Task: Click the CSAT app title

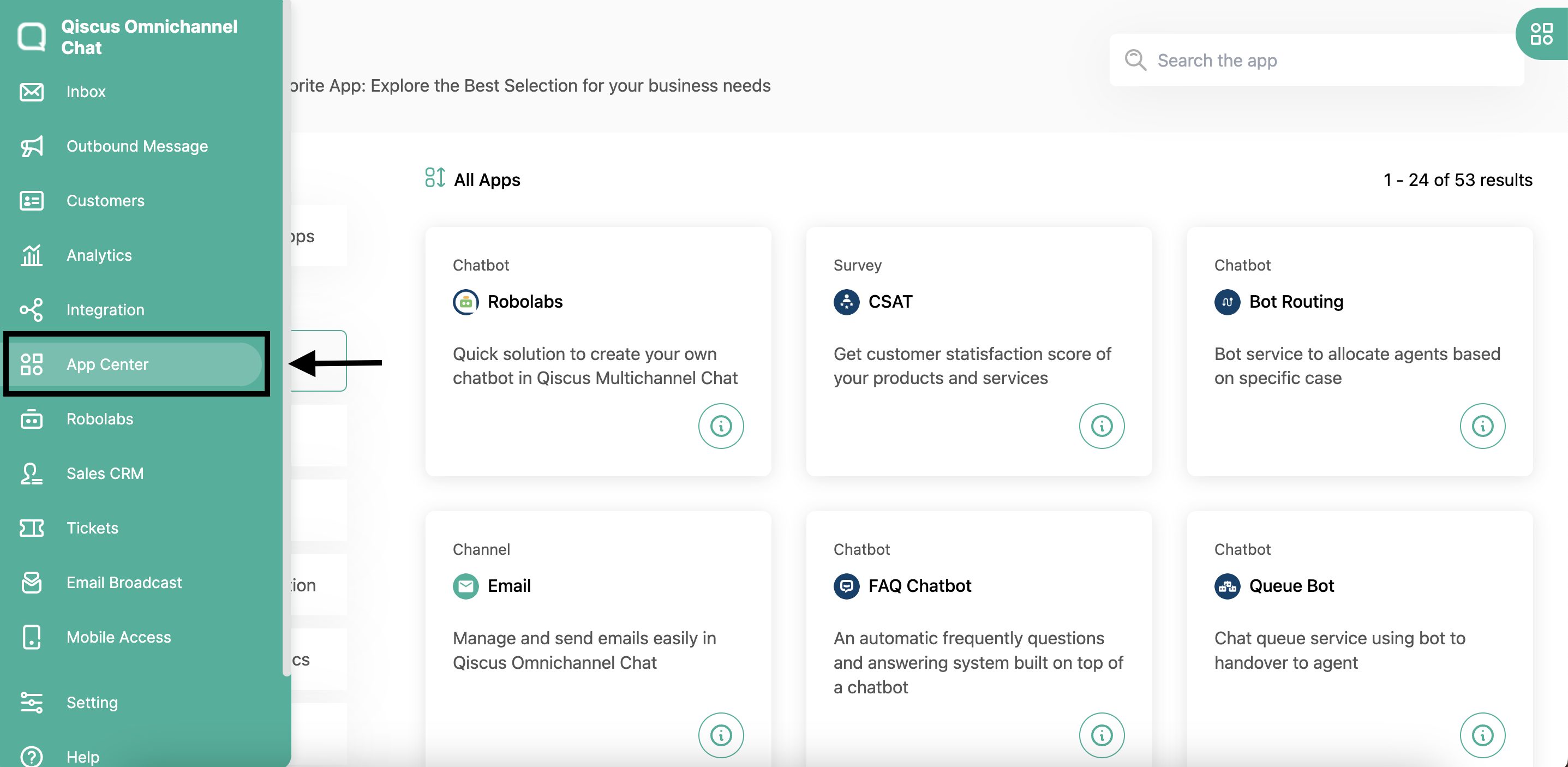Action: tap(890, 302)
